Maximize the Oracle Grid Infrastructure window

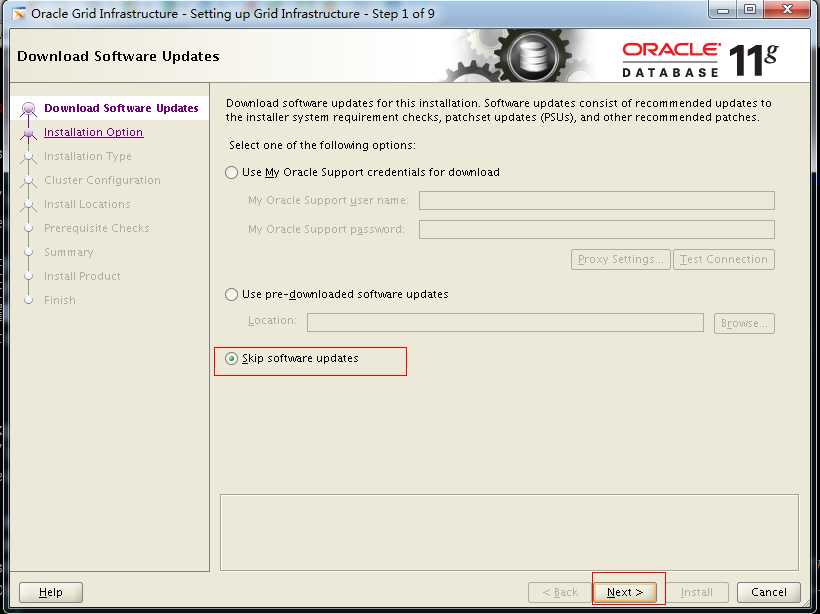(750, 9)
